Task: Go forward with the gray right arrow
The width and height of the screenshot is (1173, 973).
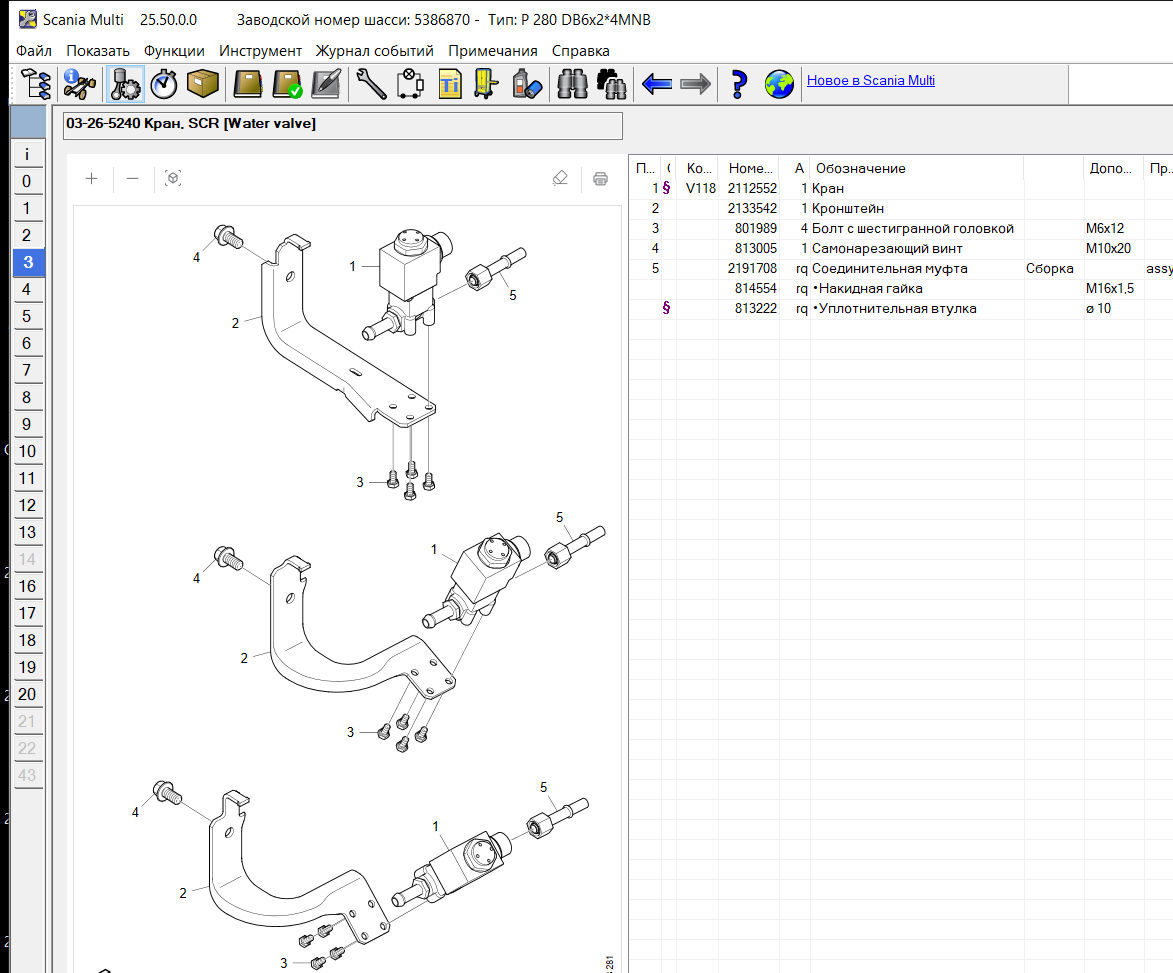Action: coord(696,84)
